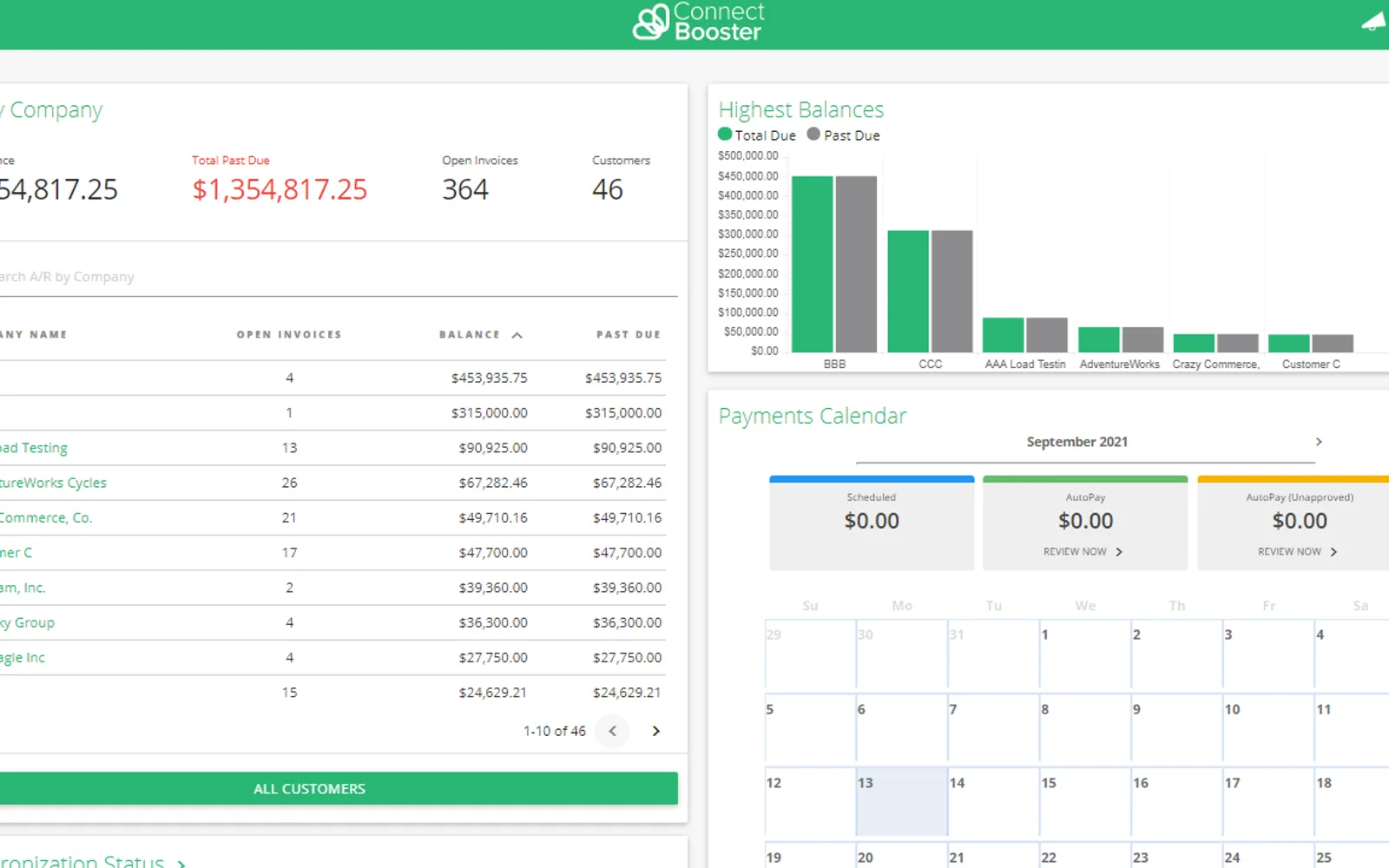Click the $453,935.75 balance cell
This screenshot has height=868, width=1389.
pos(489,378)
